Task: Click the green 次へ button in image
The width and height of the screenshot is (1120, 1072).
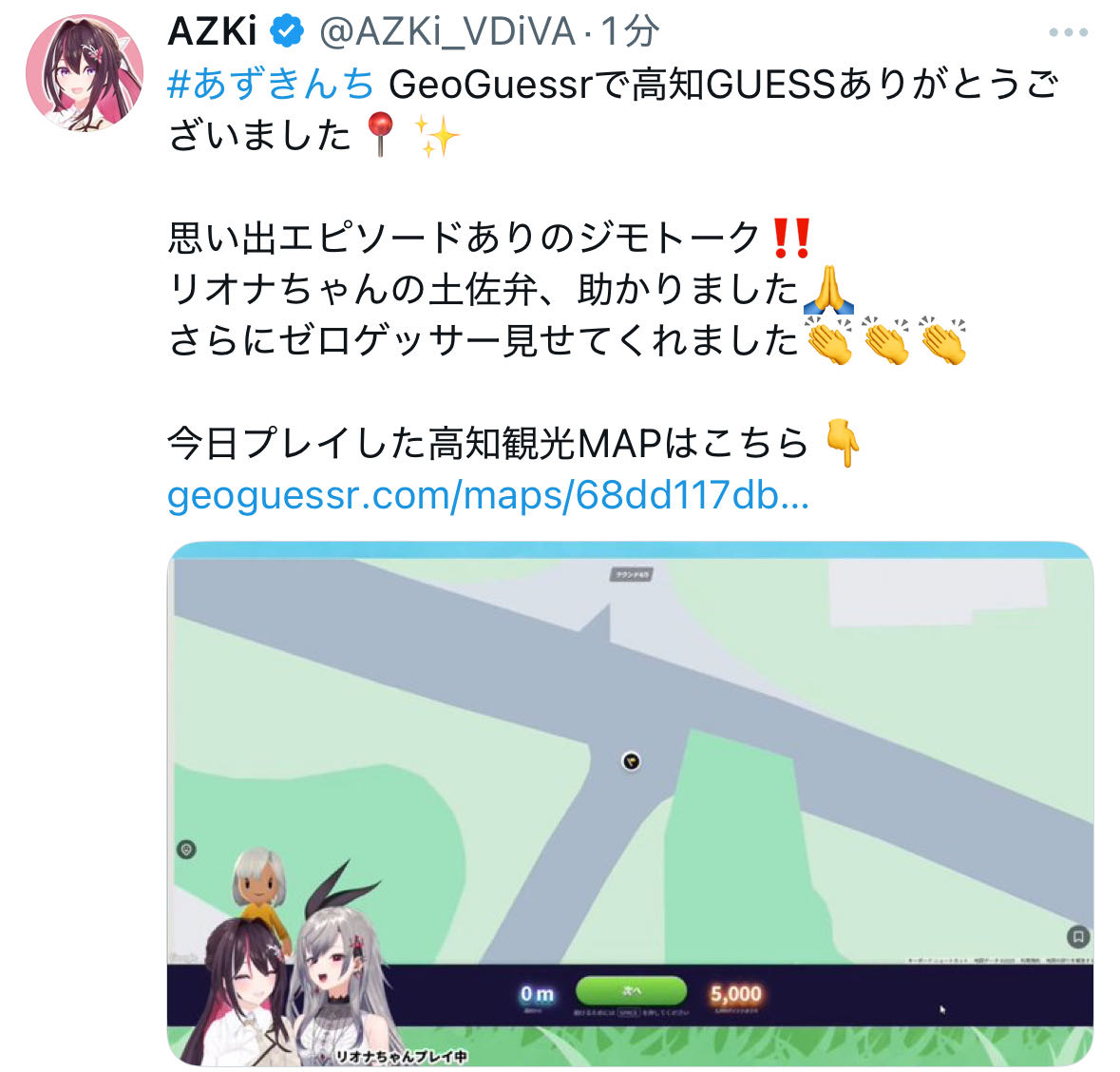Action: [x=632, y=990]
